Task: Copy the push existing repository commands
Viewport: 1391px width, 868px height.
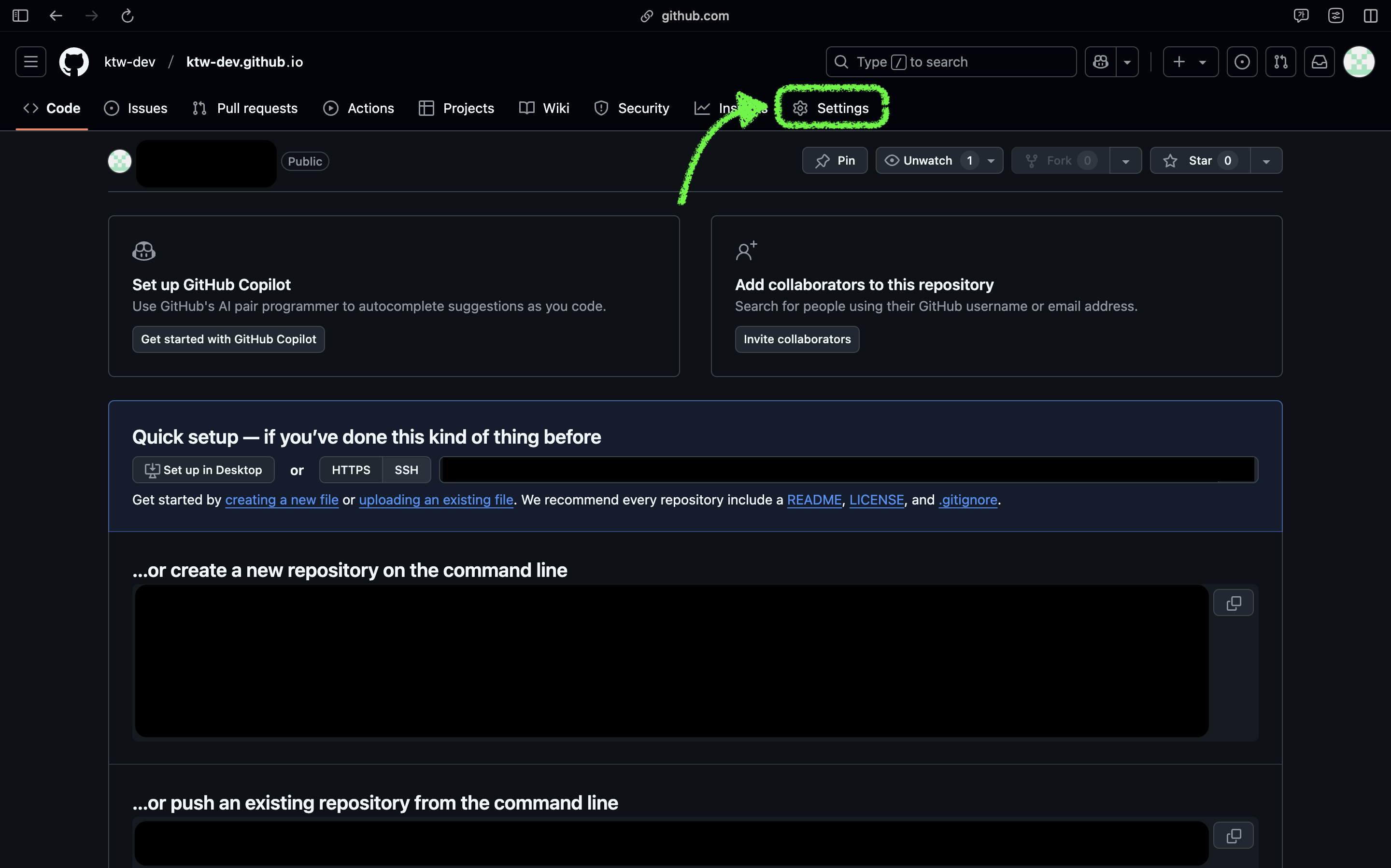Action: pyautogui.click(x=1233, y=836)
